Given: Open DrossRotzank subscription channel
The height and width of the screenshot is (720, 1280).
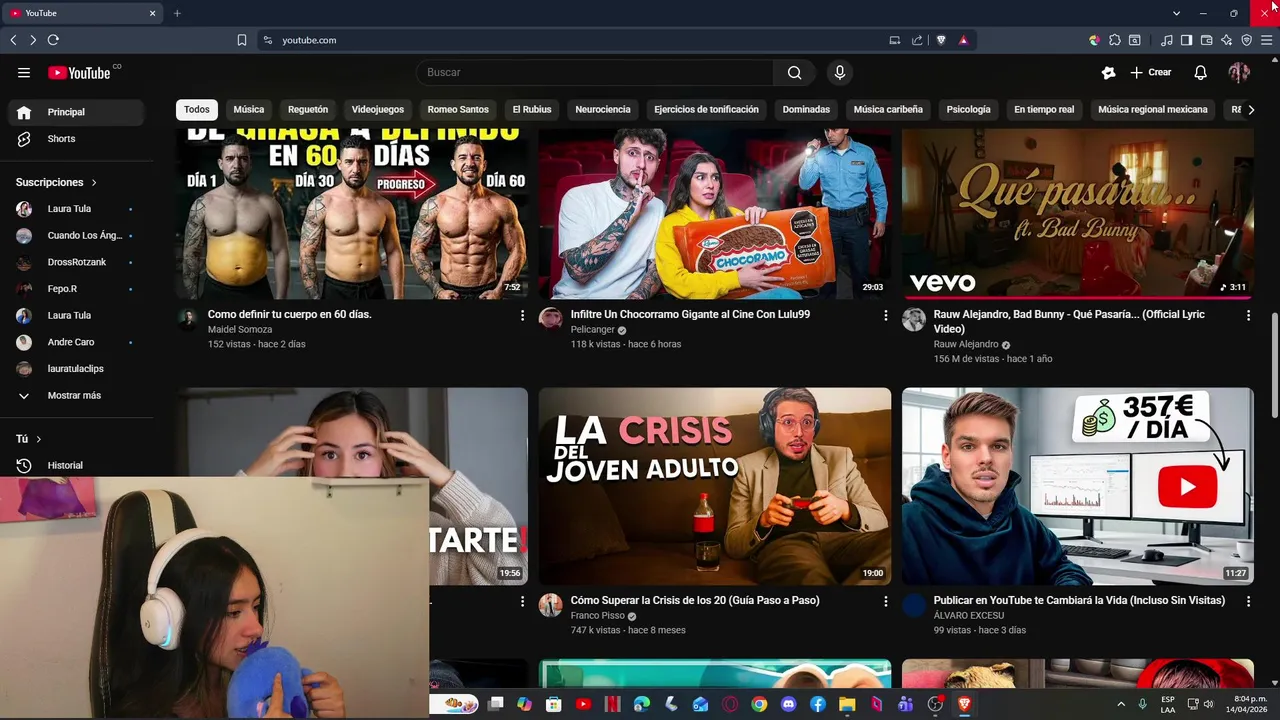Looking at the screenshot, I should point(75,262).
